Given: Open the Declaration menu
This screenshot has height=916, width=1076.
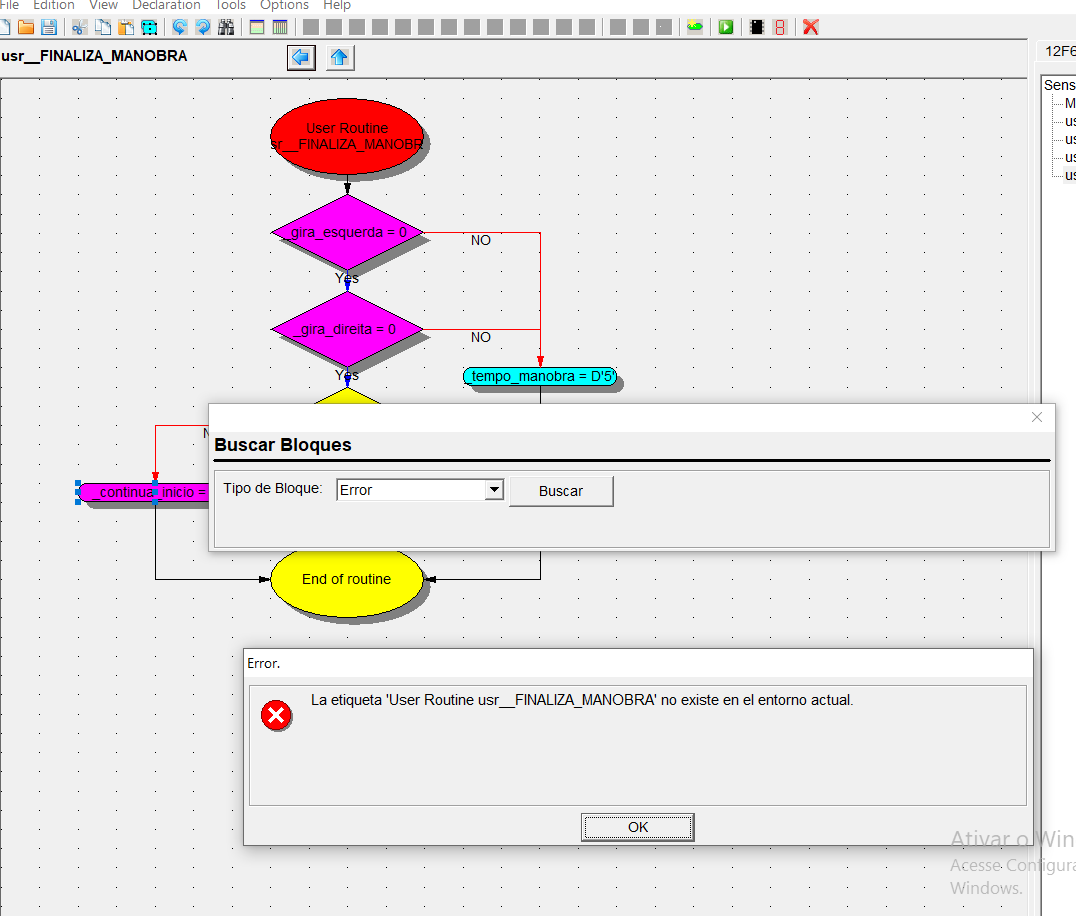Looking at the screenshot, I should [166, 5].
